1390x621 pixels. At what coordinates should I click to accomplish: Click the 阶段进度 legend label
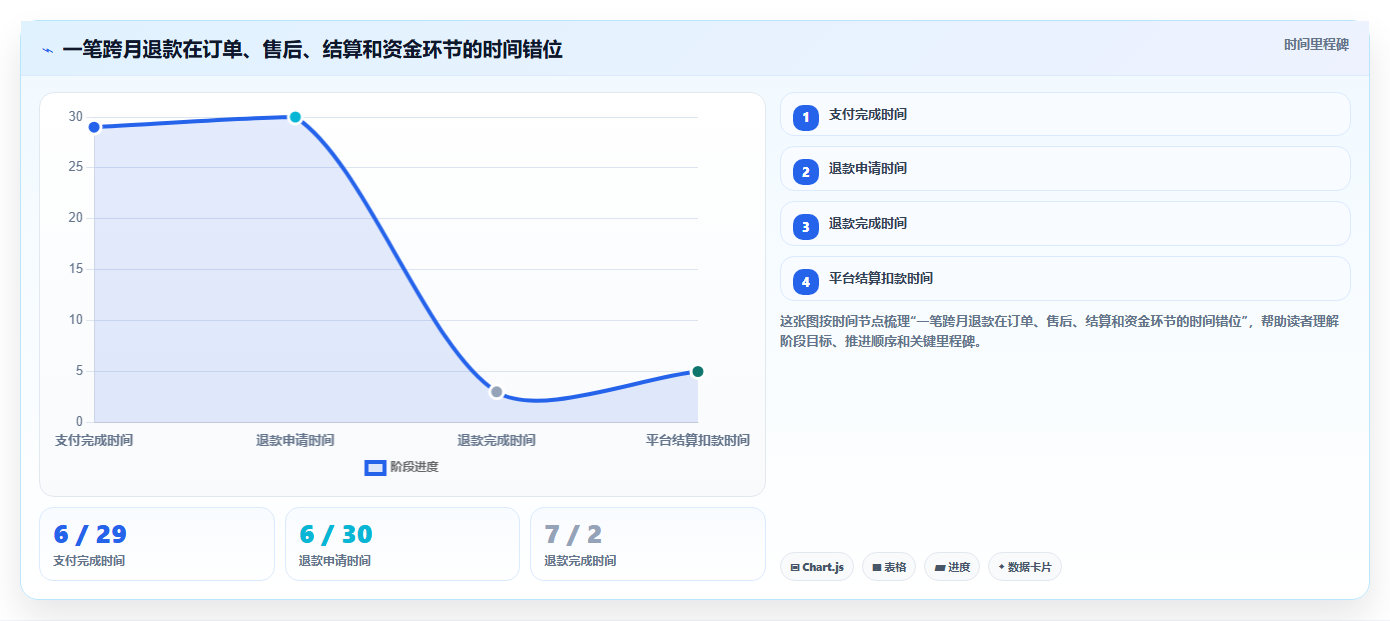pos(414,467)
